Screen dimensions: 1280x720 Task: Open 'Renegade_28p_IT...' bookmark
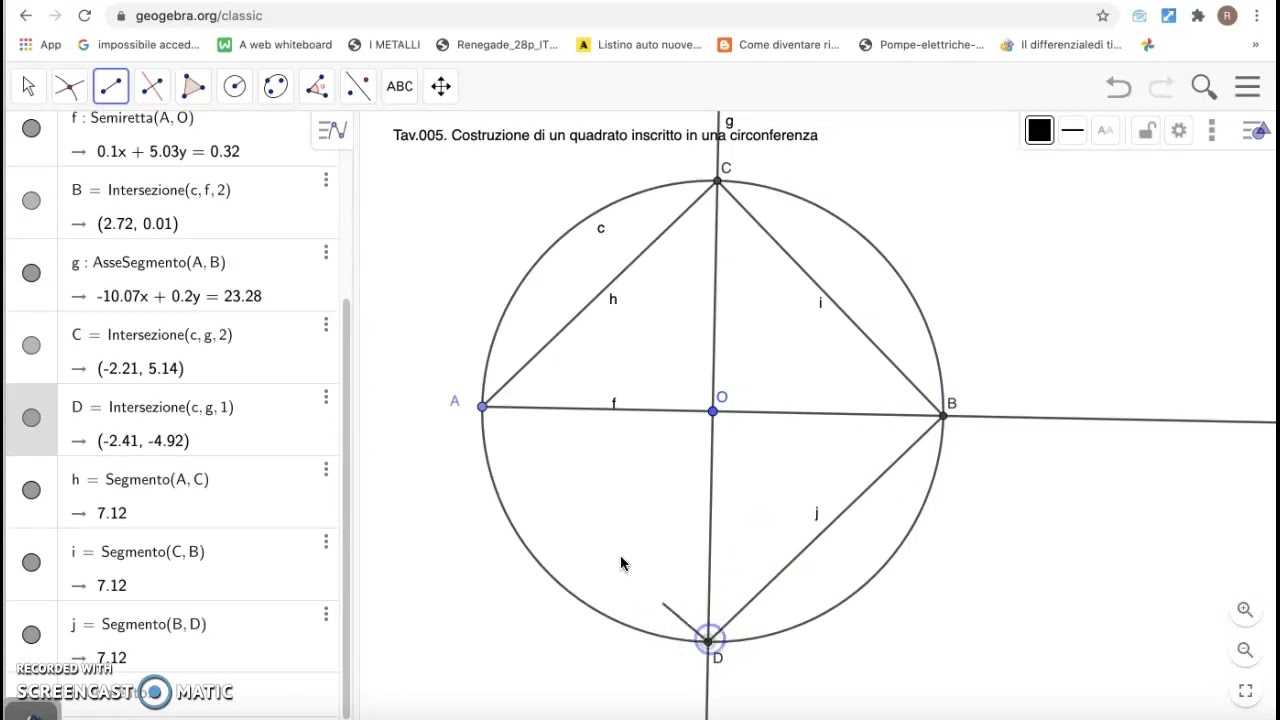point(496,44)
